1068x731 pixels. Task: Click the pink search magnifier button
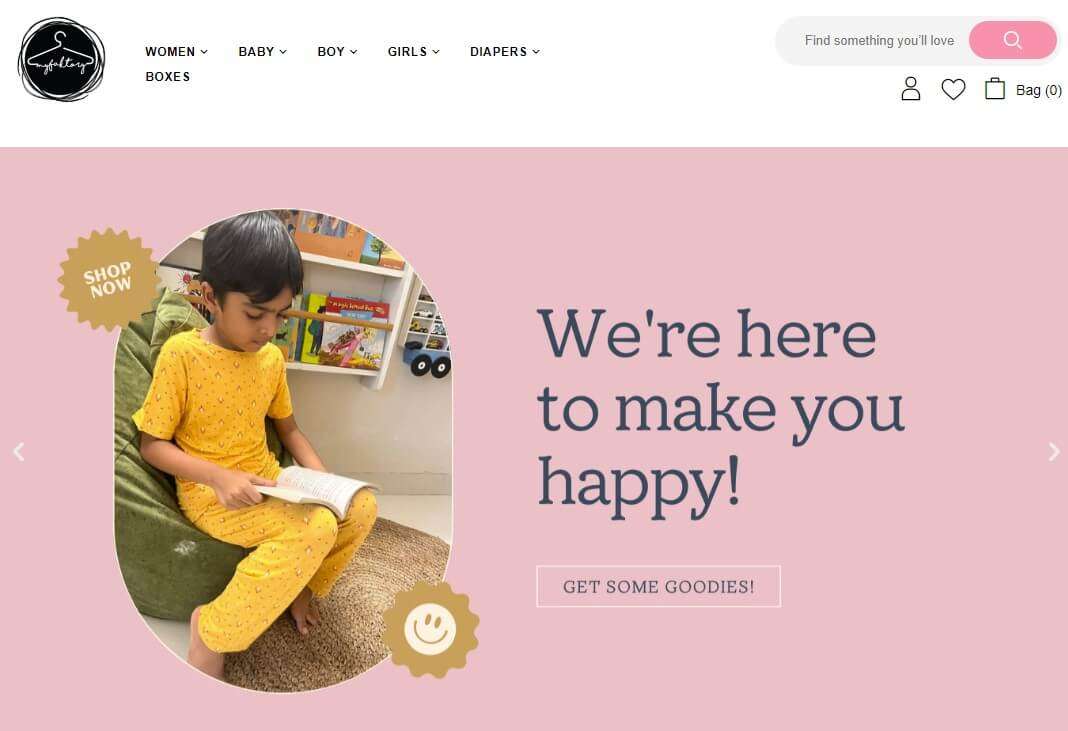pos(1012,40)
